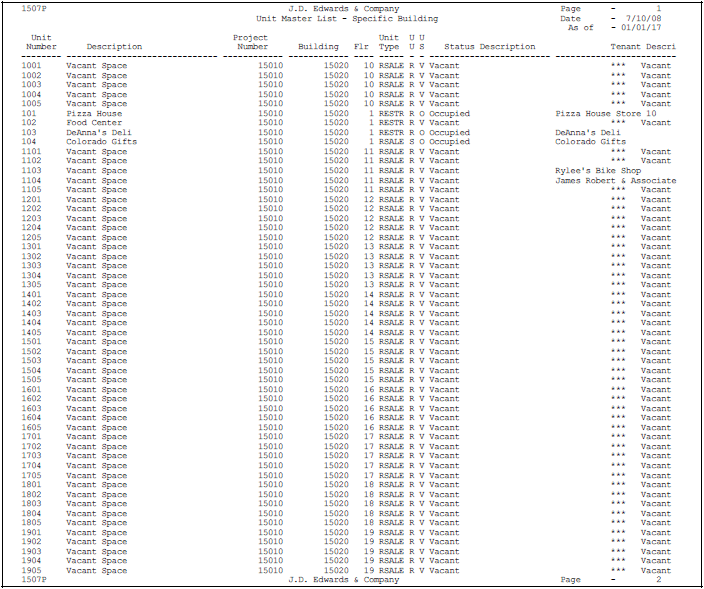704x589 pixels.
Task: Select unit number 1305
Action: pos(31,285)
